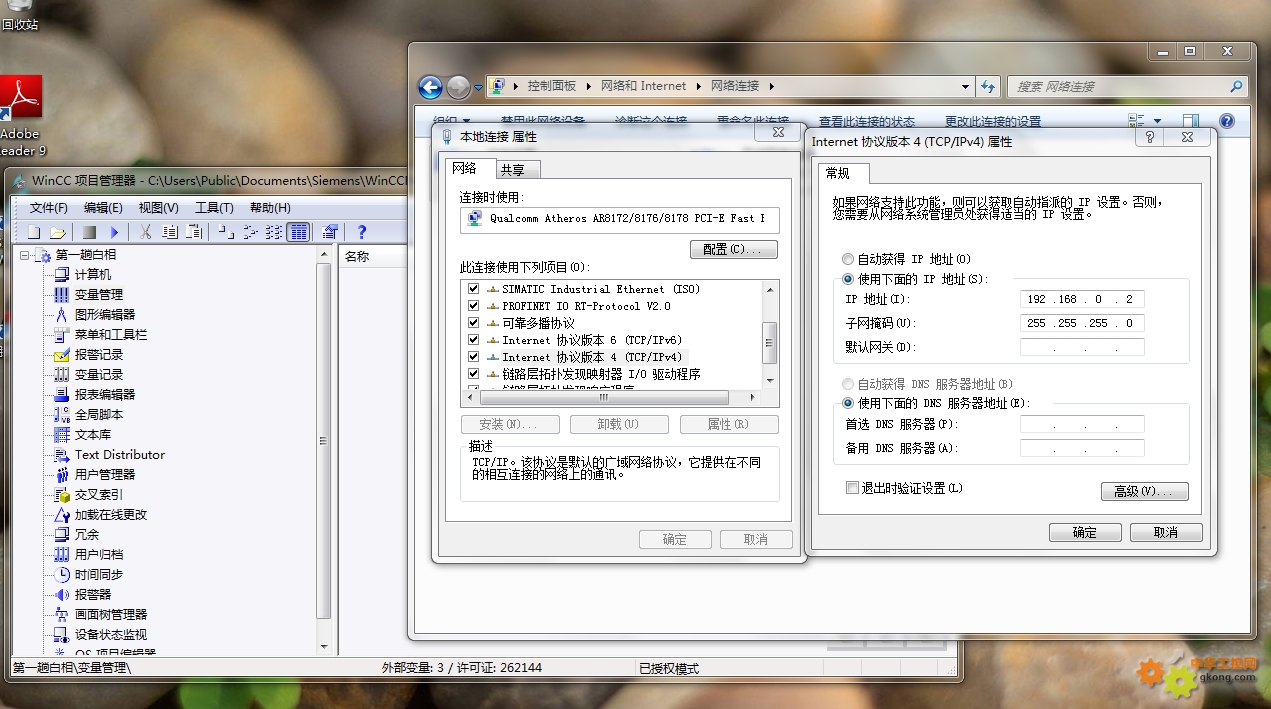Click the Copy icon in WinCC toolbar

click(170, 232)
